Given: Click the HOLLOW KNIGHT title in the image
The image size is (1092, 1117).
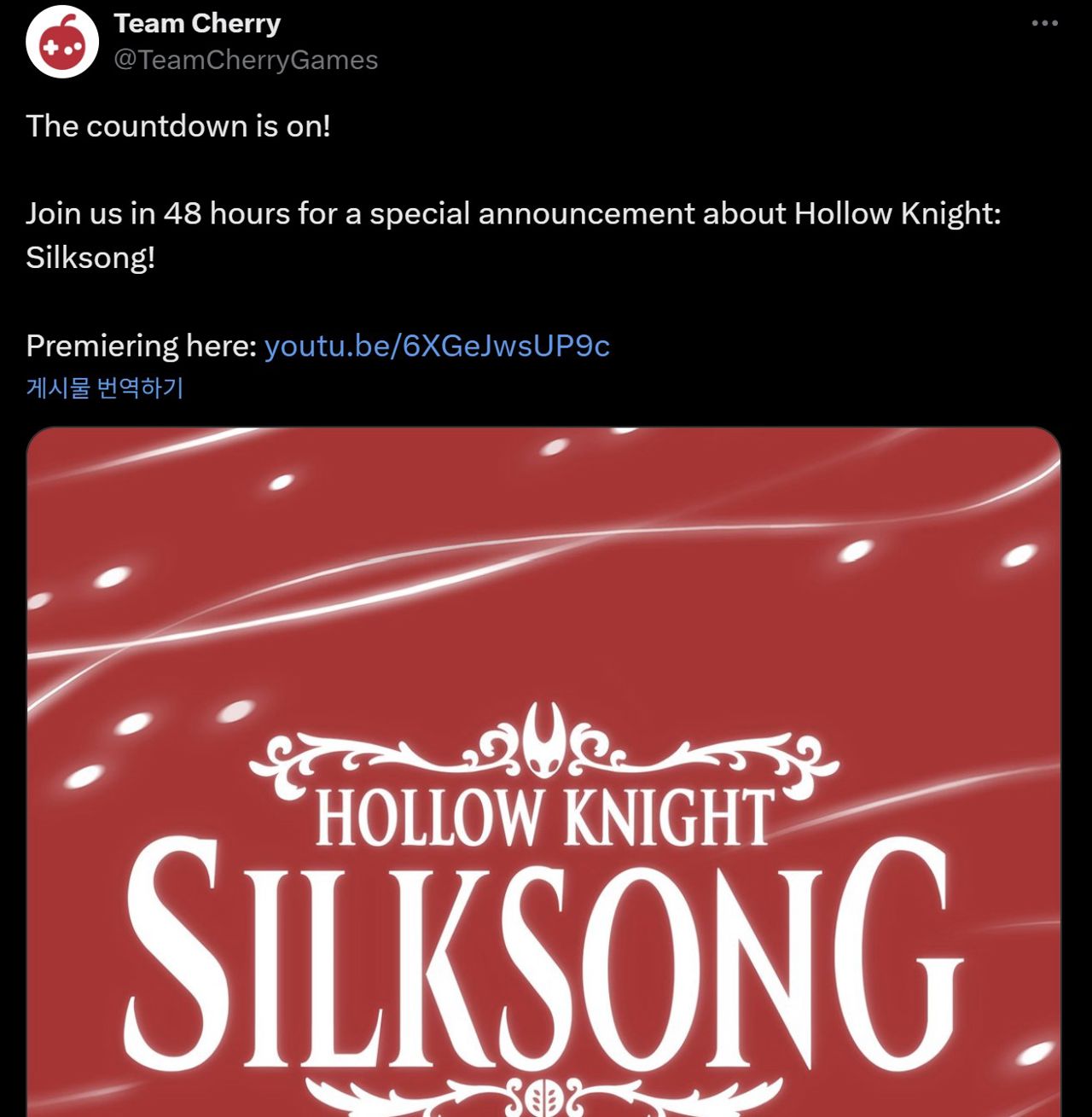Looking at the screenshot, I should (x=543, y=817).
